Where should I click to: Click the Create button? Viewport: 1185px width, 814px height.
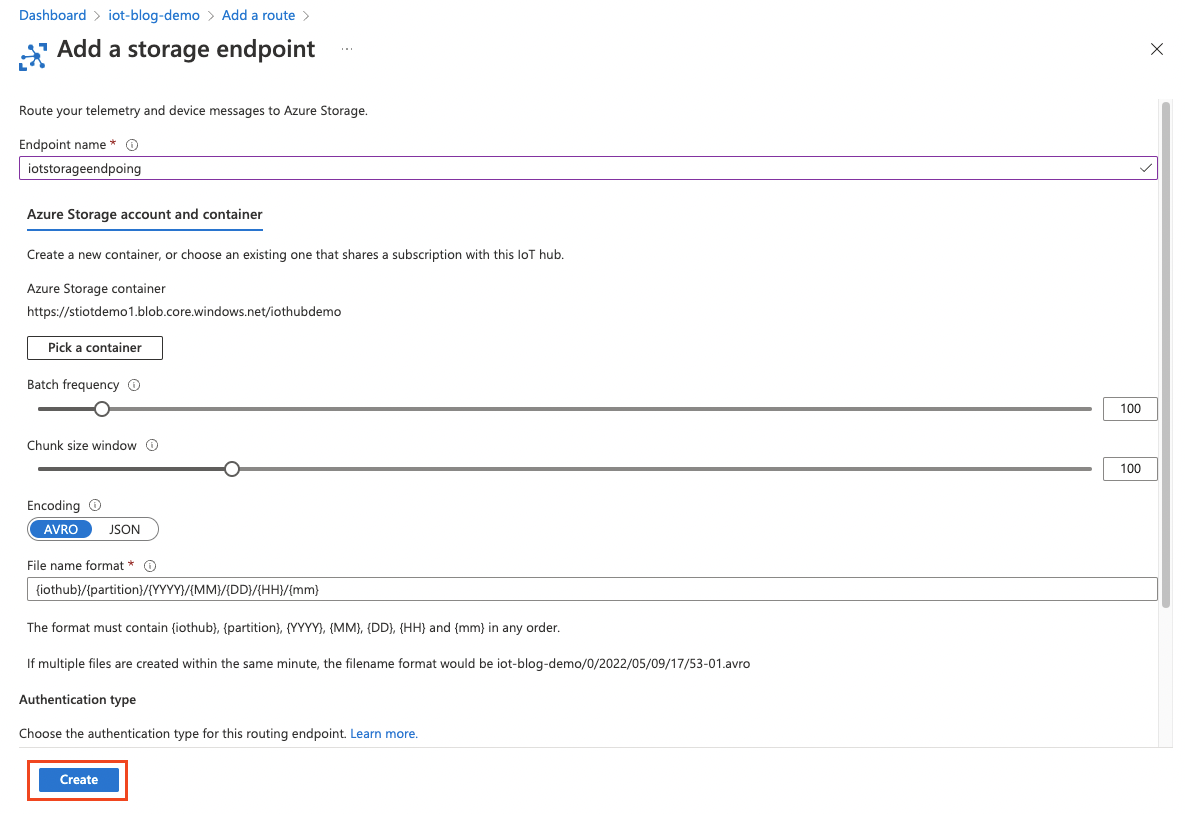pos(77,779)
